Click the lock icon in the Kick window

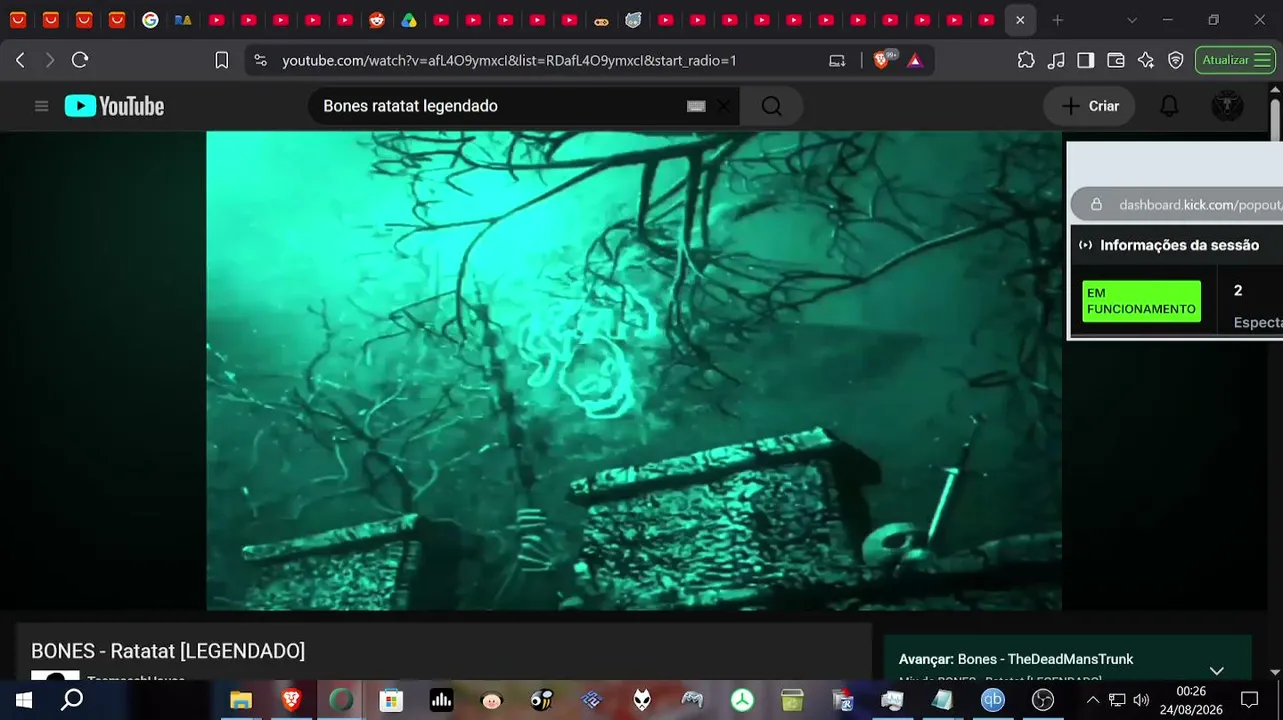[x=1096, y=205]
